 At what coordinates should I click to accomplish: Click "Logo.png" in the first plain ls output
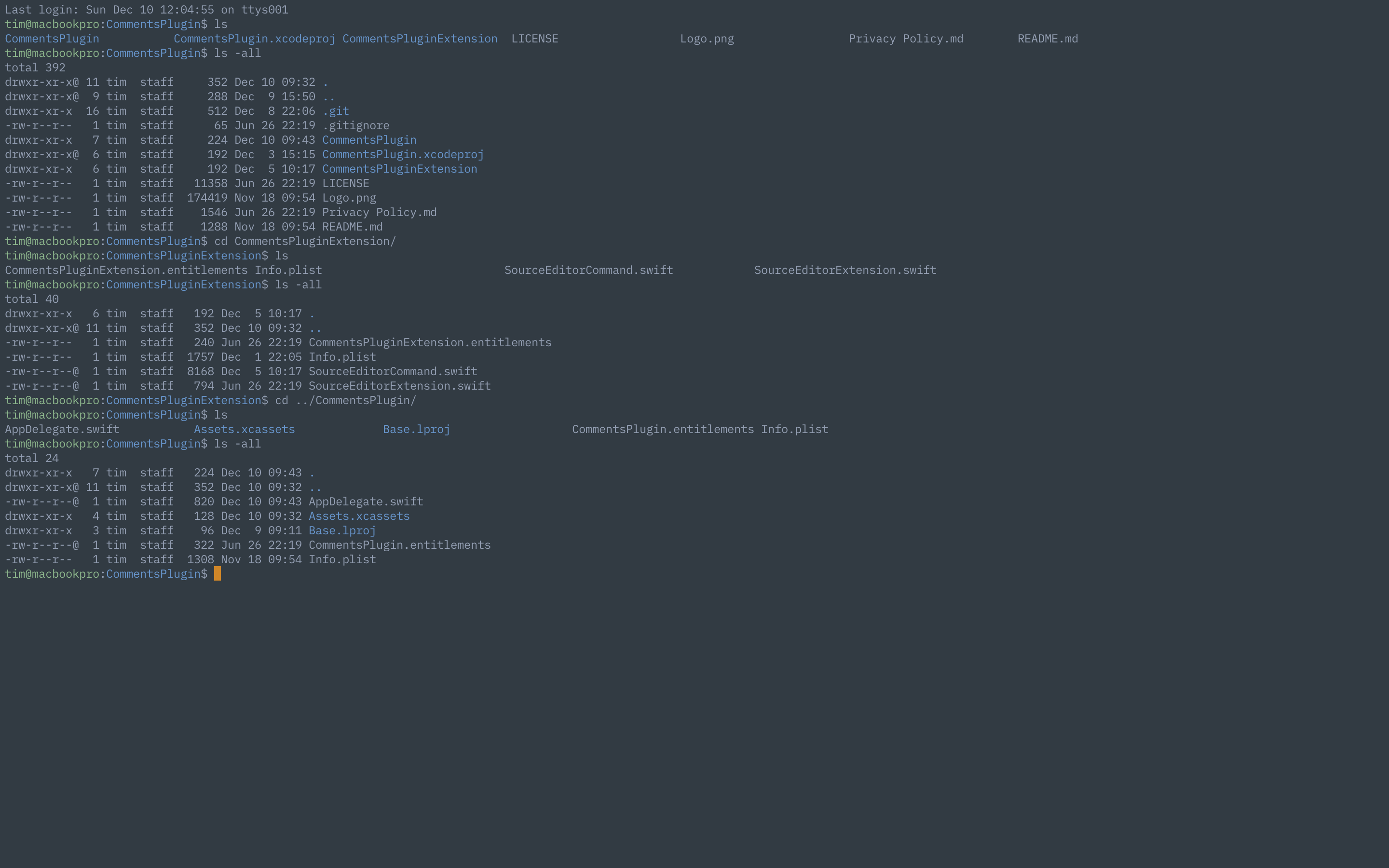click(707, 39)
